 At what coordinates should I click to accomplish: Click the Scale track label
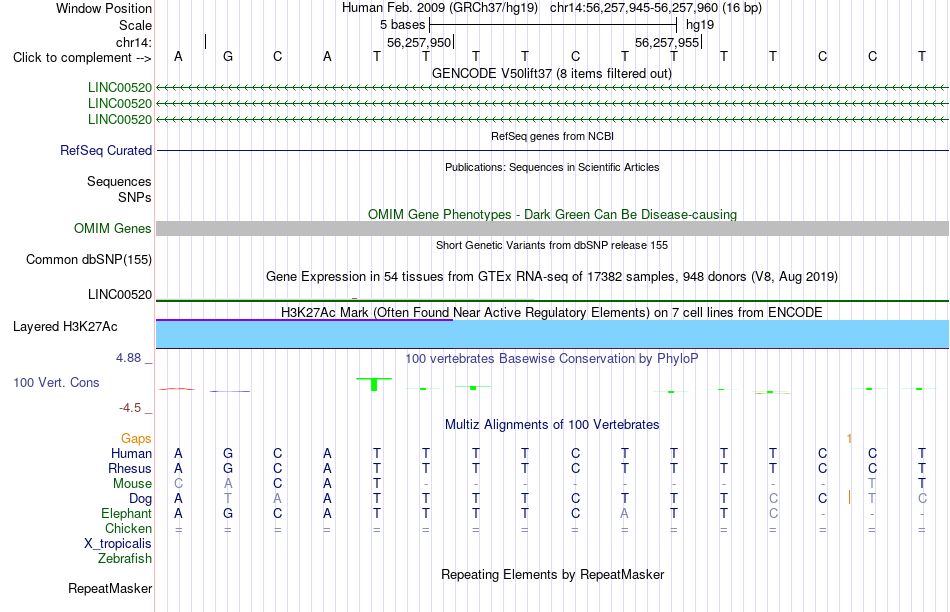135,25
